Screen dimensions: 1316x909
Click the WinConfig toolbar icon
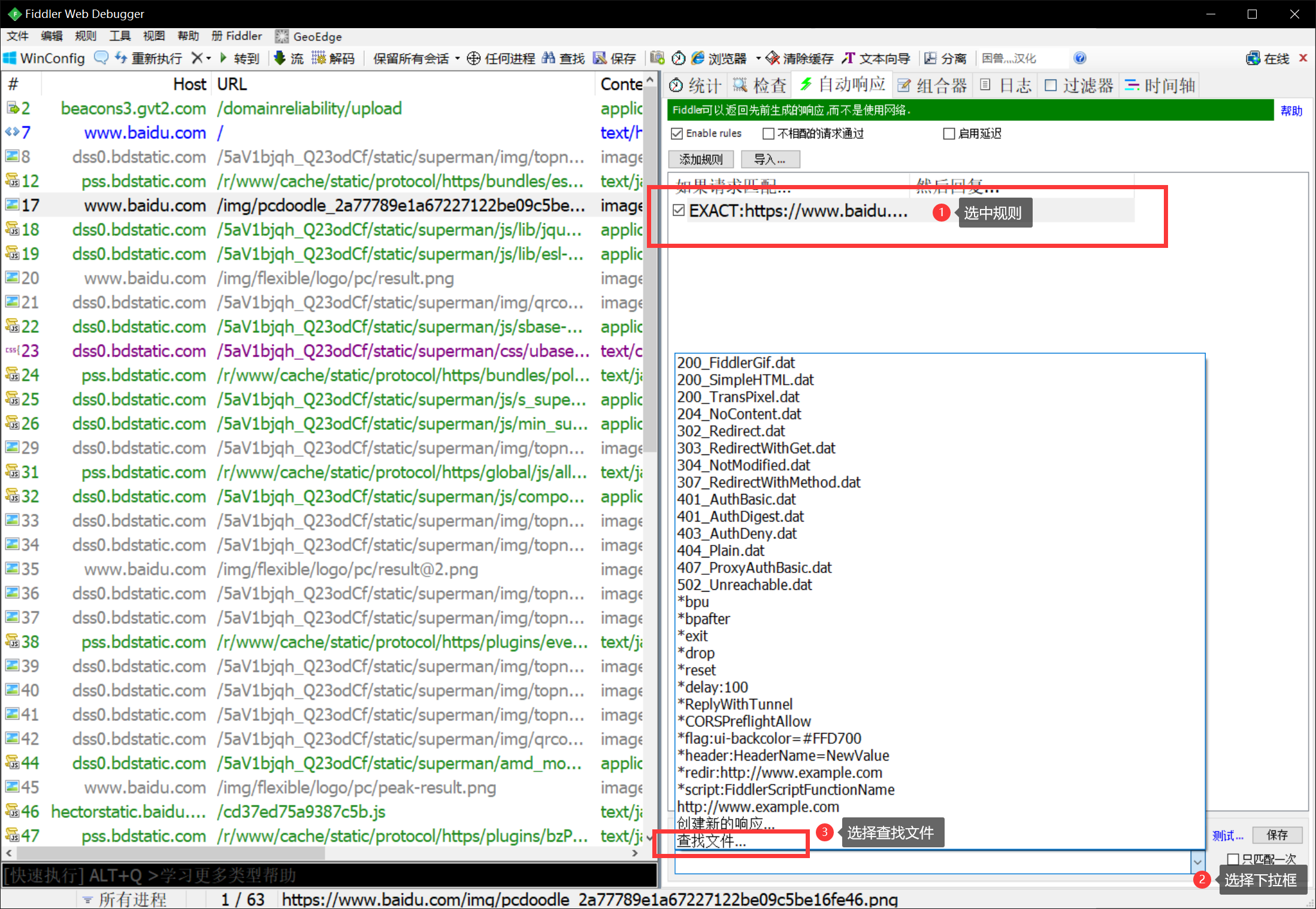point(10,58)
